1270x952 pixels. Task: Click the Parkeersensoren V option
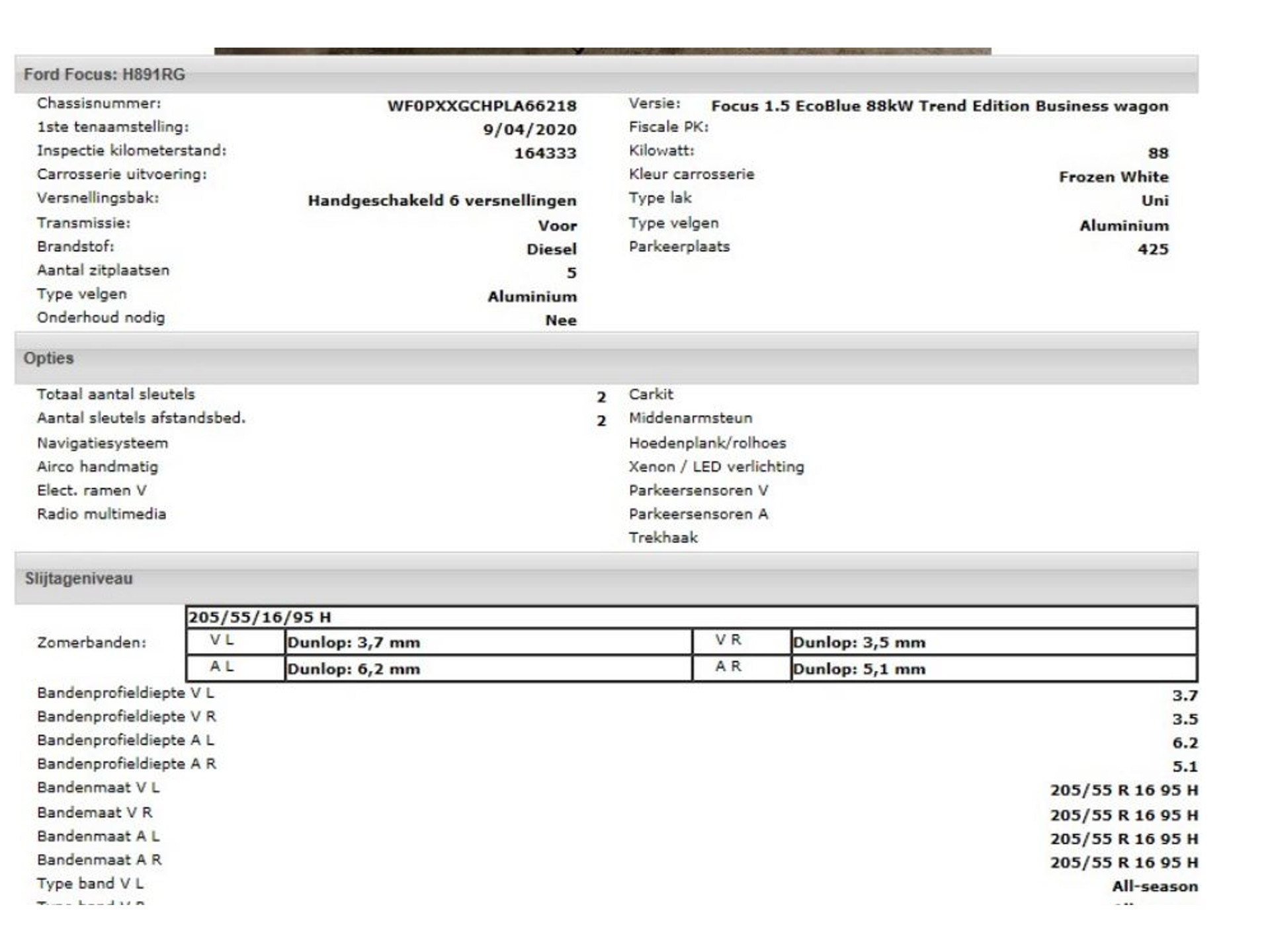[x=698, y=491]
